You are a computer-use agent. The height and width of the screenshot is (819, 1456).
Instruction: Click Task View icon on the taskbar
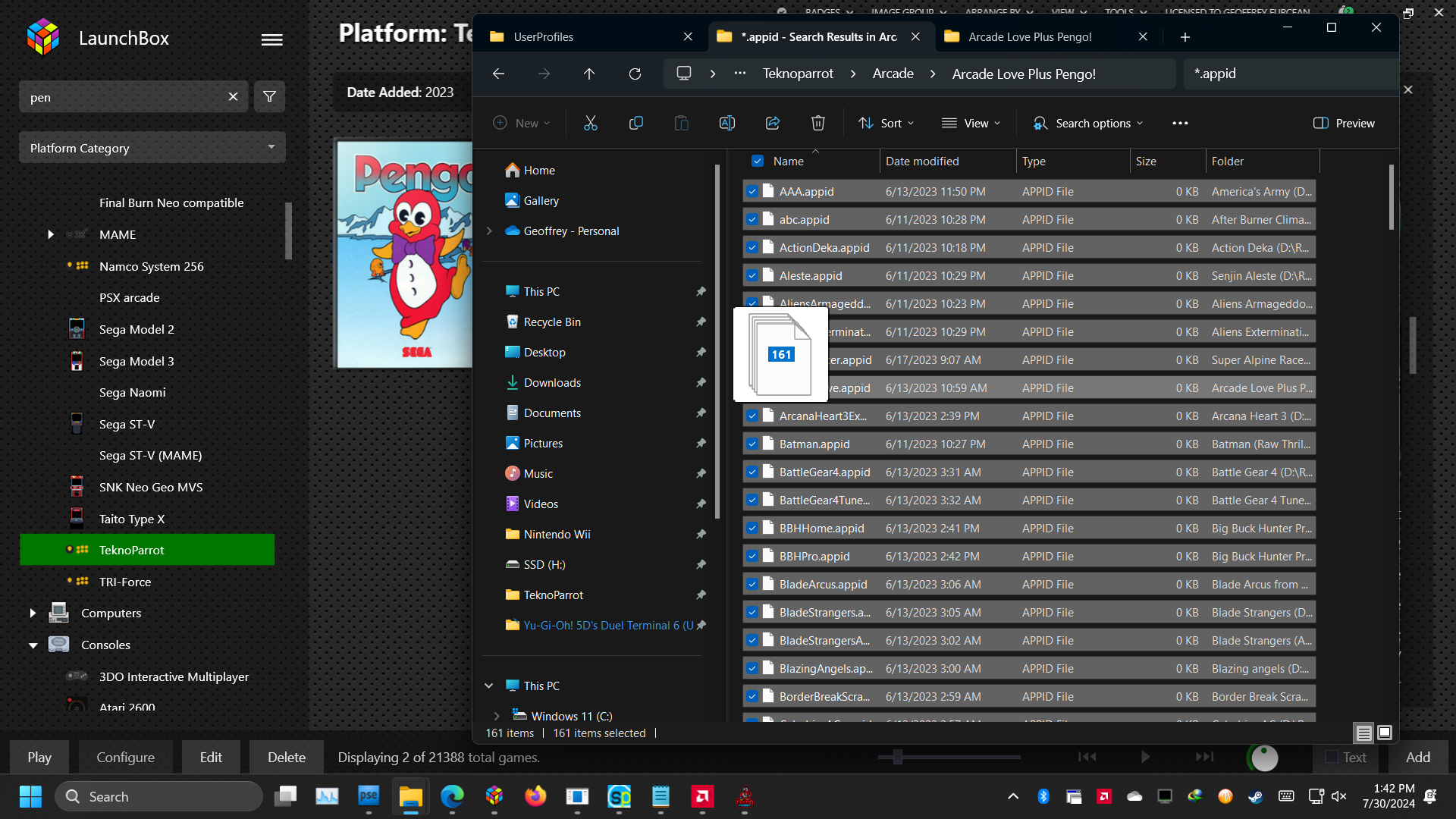(x=286, y=796)
